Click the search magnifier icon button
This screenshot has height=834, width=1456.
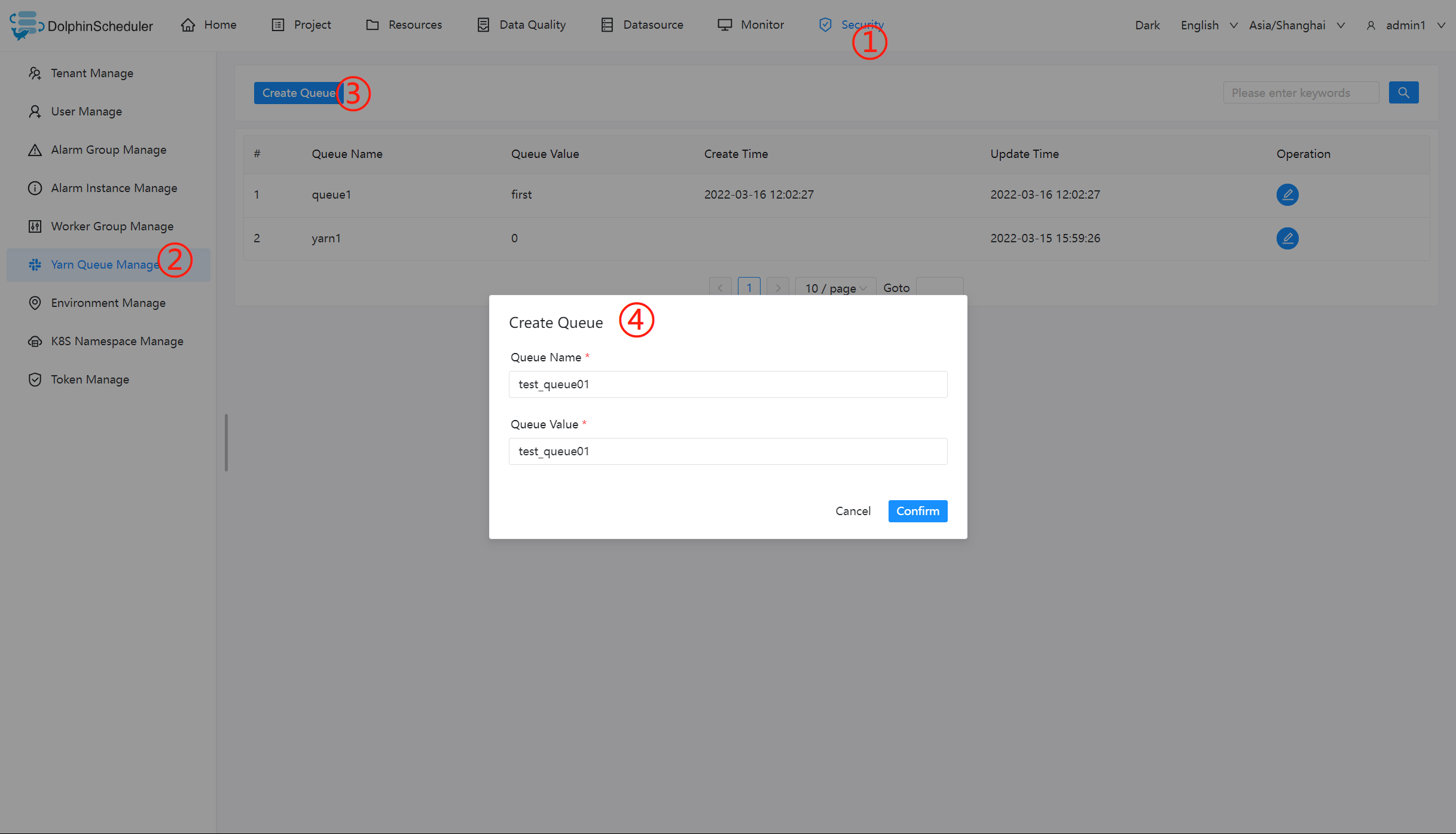point(1403,93)
